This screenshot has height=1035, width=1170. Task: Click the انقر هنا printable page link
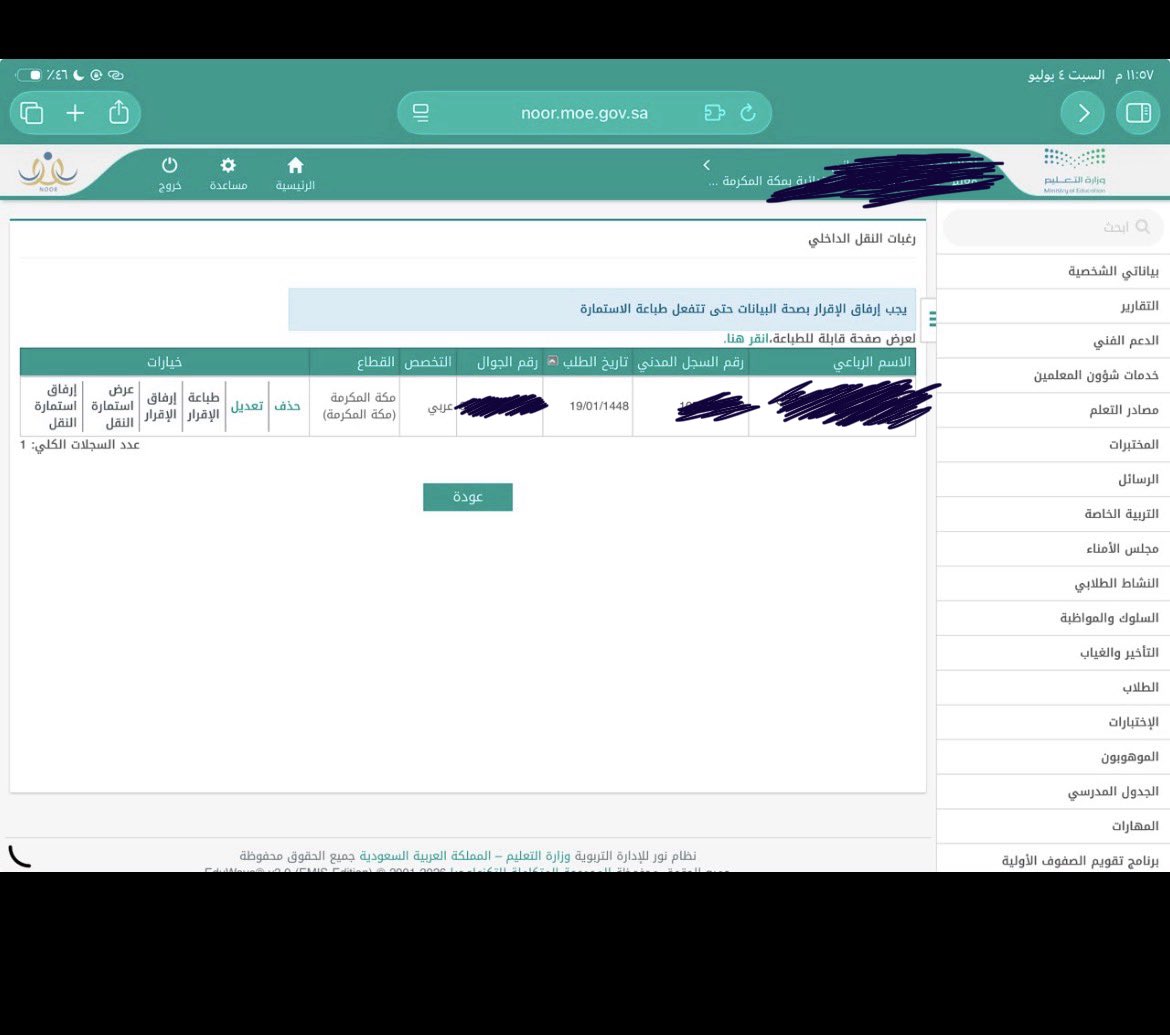747,339
